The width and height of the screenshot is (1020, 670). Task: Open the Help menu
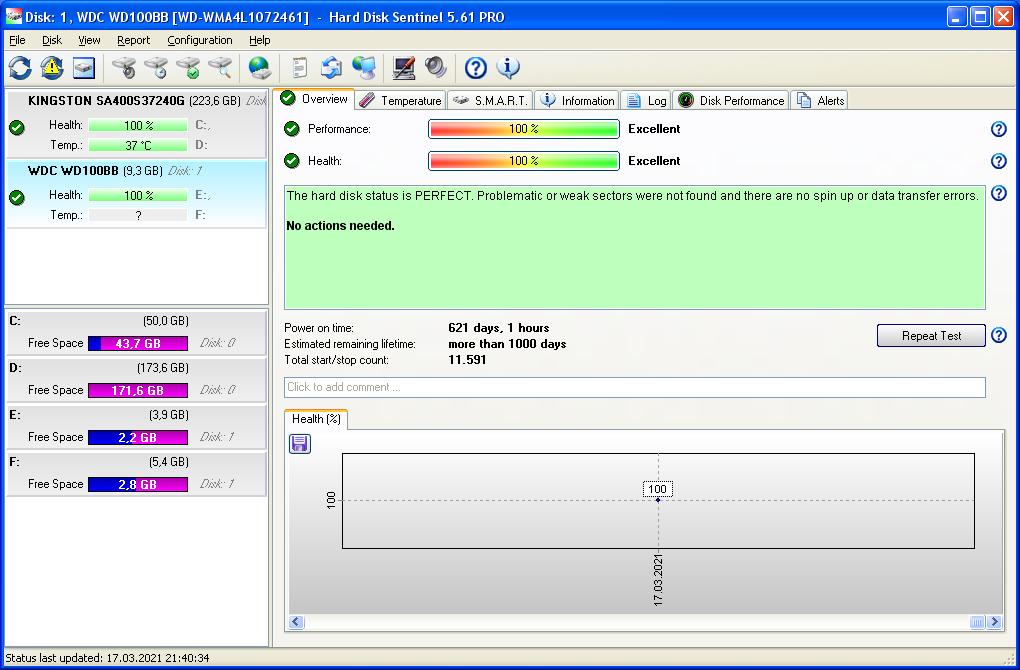pos(260,40)
